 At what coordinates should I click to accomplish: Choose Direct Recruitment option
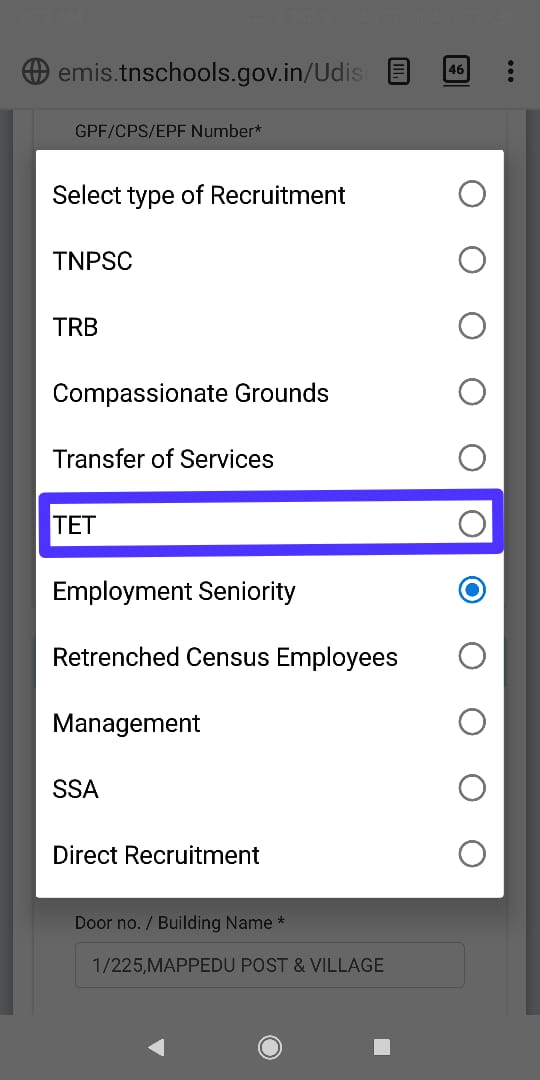[x=269, y=855]
